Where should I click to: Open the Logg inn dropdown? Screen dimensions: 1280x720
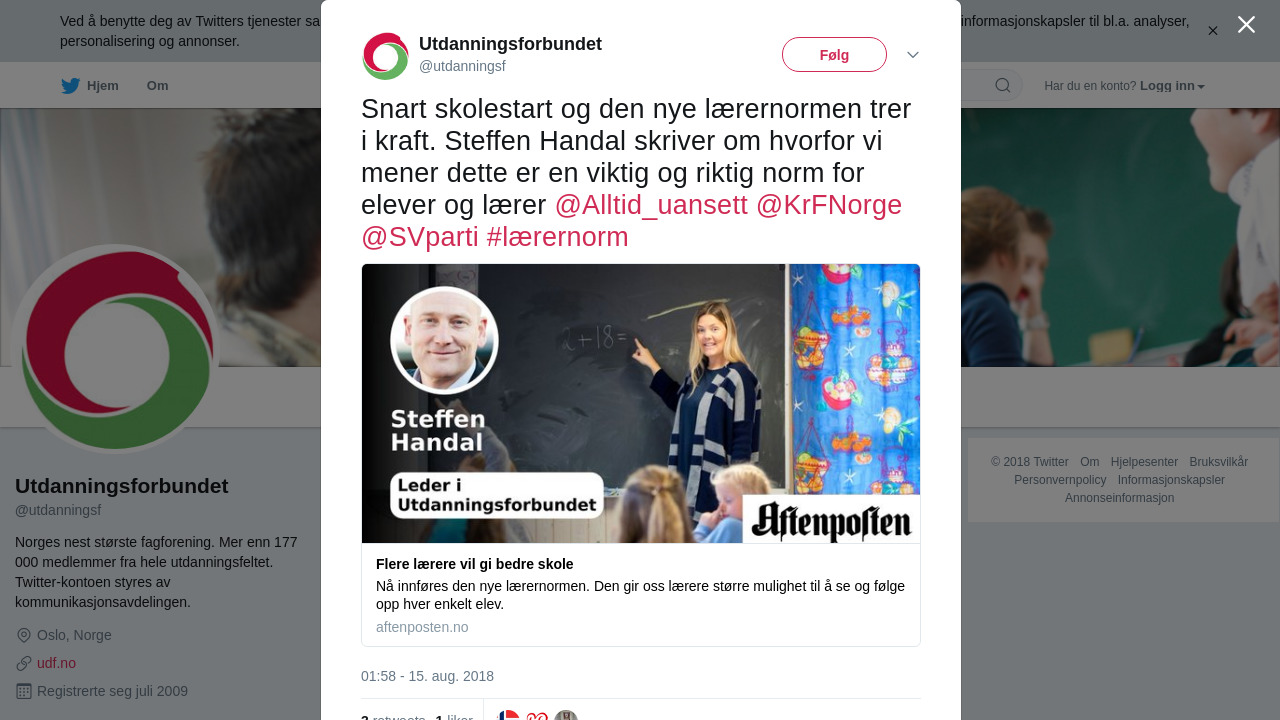(x=1172, y=86)
